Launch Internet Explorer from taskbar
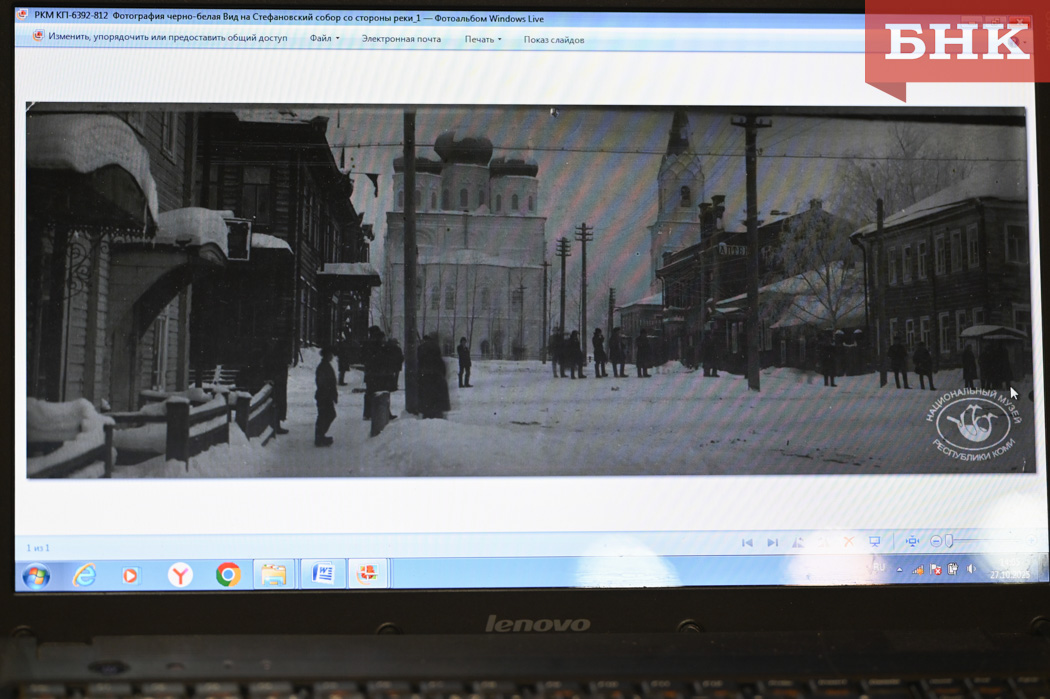The height and width of the screenshot is (699, 1050). pyautogui.click(x=84, y=575)
